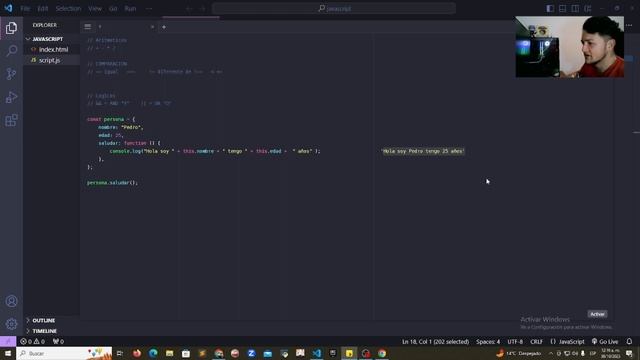Viewport: 640px width, 360px height.
Task: Open the Source Control view
Action: (x=11, y=74)
